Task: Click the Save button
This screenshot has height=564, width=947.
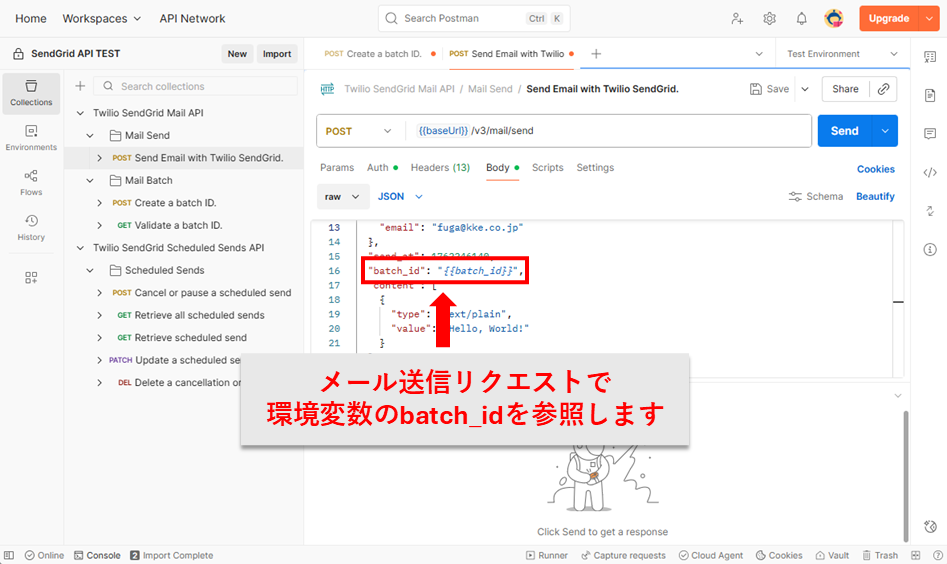Action: click(x=769, y=89)
